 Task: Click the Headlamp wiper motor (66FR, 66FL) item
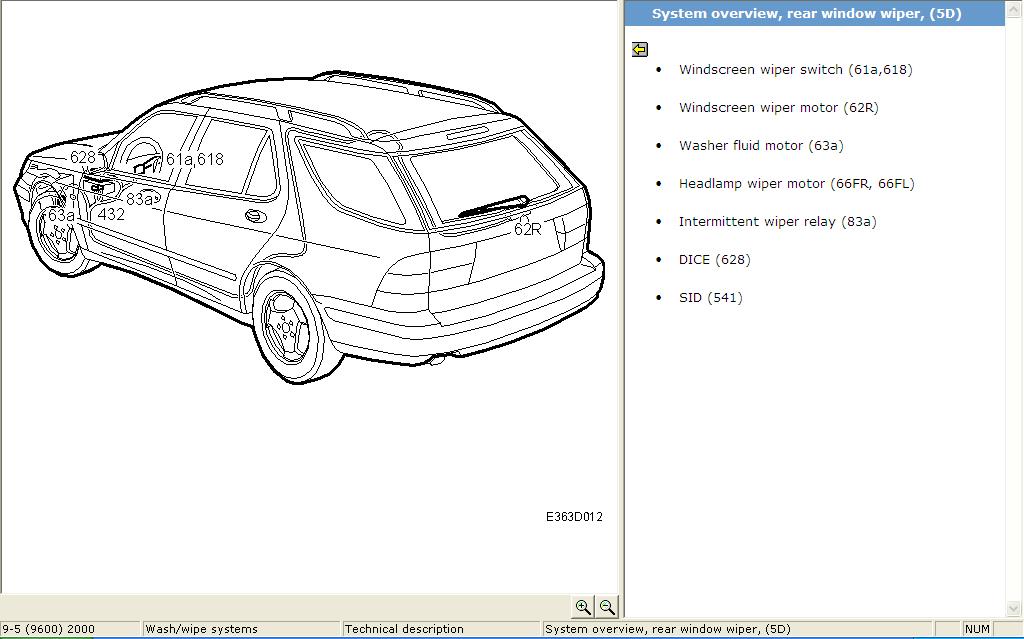click(x=796, y=184)
